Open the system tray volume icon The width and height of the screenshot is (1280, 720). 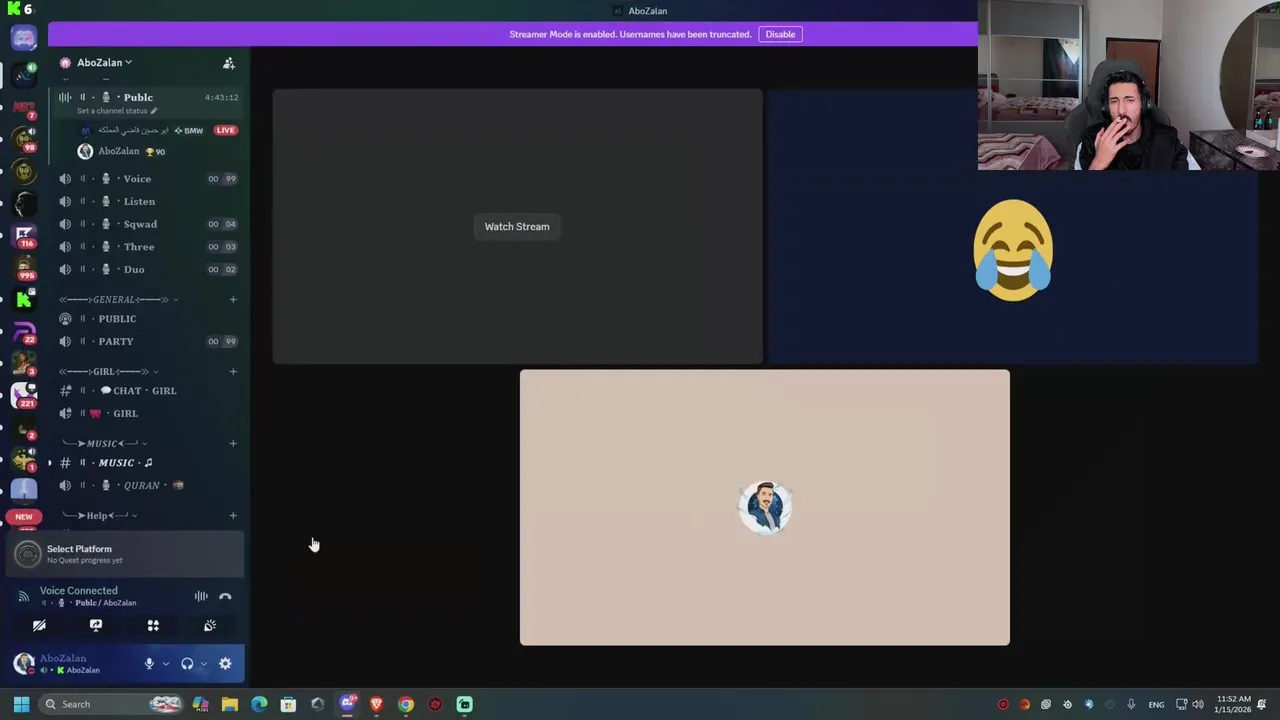1198,704
